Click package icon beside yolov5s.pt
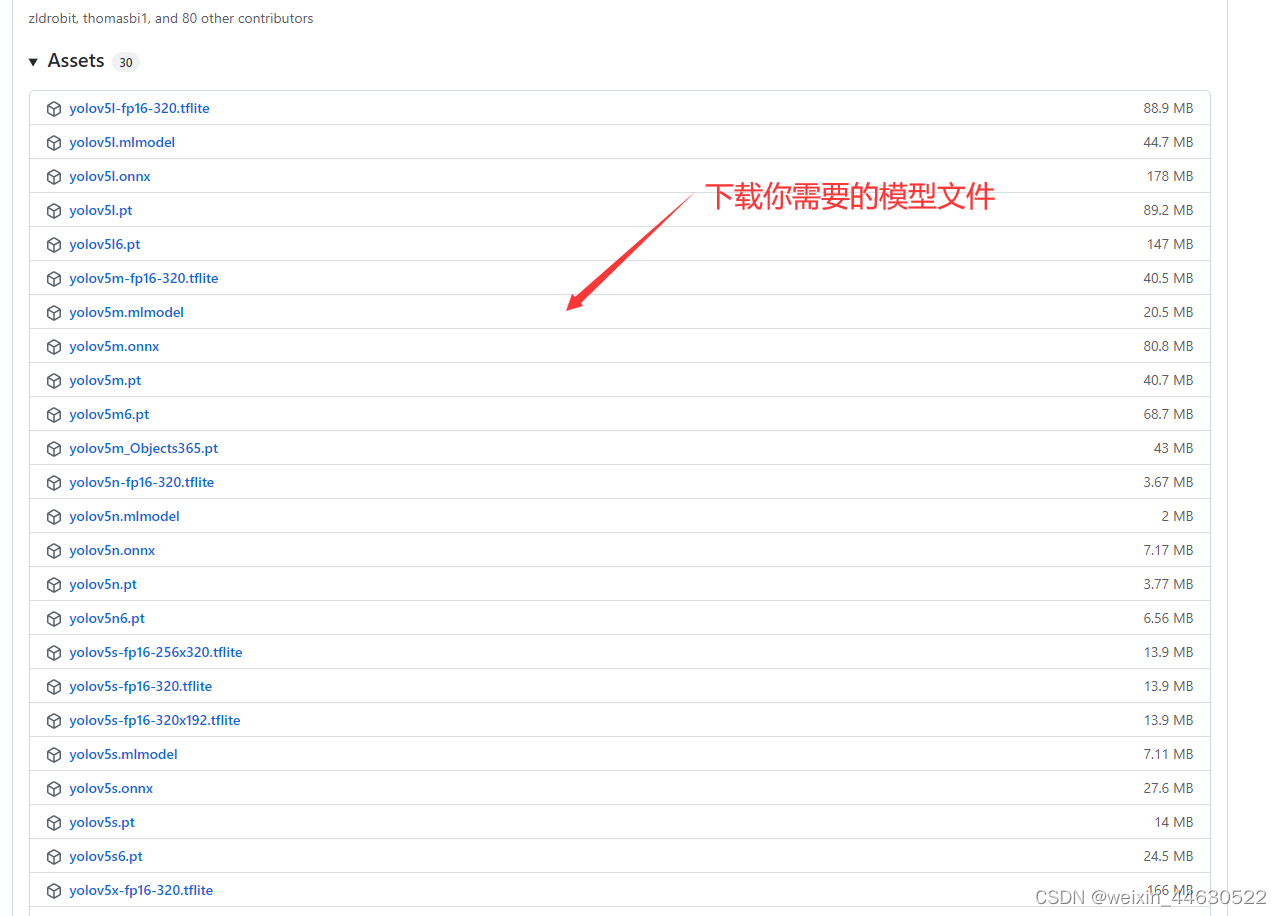Screen dimensions: 1281x916 (54, 822)
